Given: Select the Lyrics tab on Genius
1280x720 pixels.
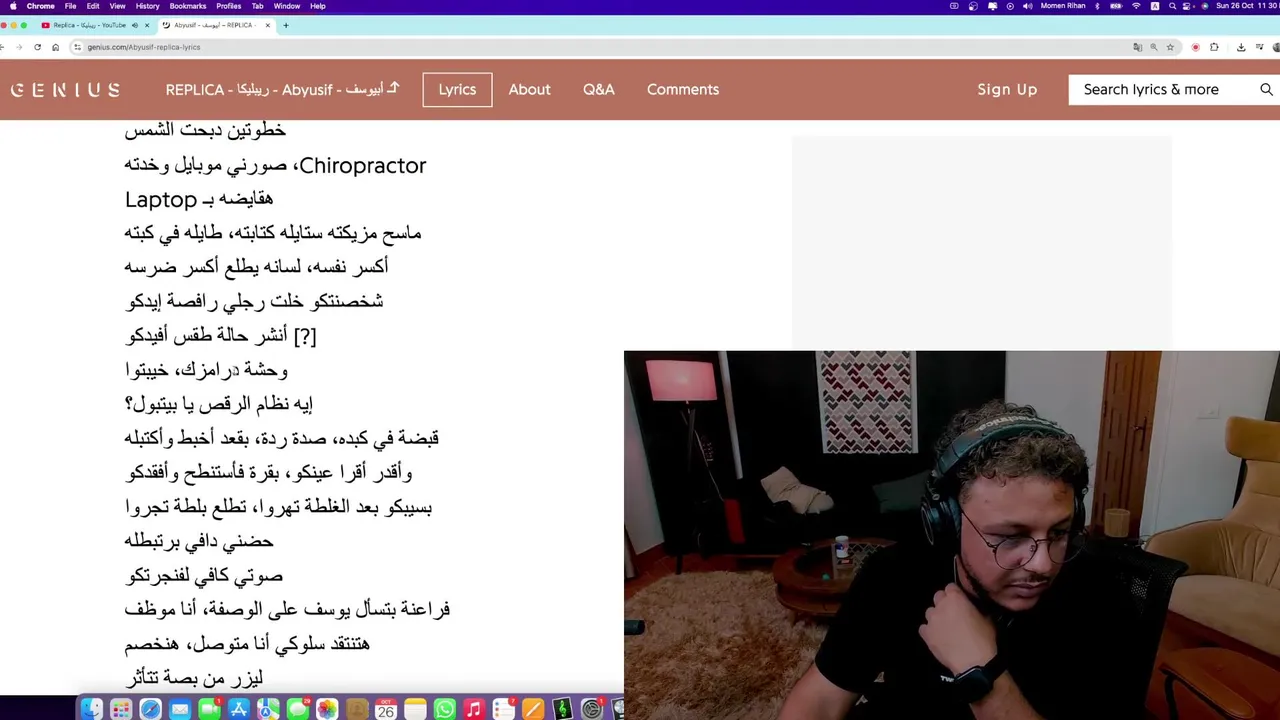Looking at the screenshot, I should tap(457, 90).
